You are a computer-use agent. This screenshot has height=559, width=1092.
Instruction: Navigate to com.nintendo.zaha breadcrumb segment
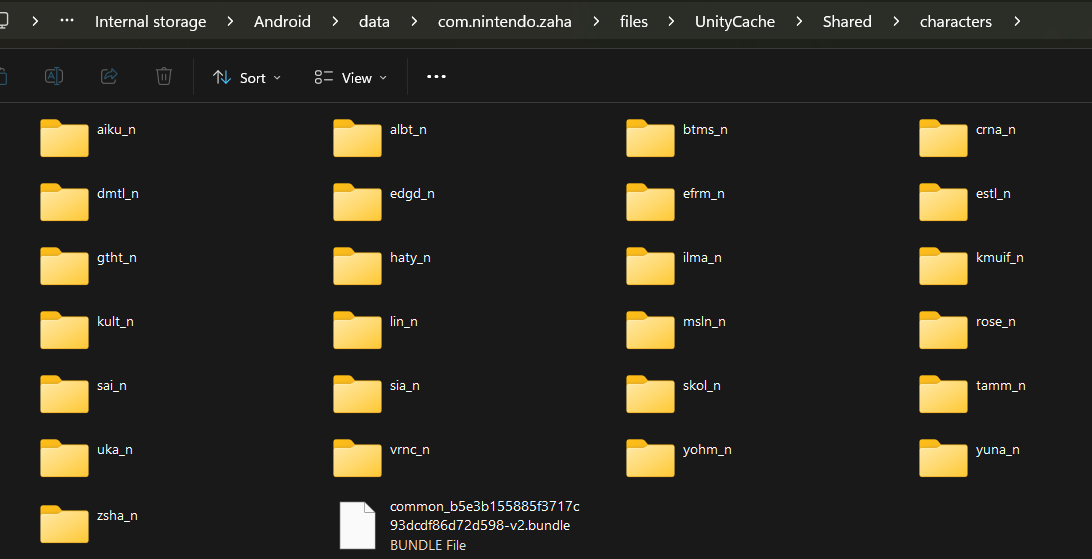pos(505,22)
